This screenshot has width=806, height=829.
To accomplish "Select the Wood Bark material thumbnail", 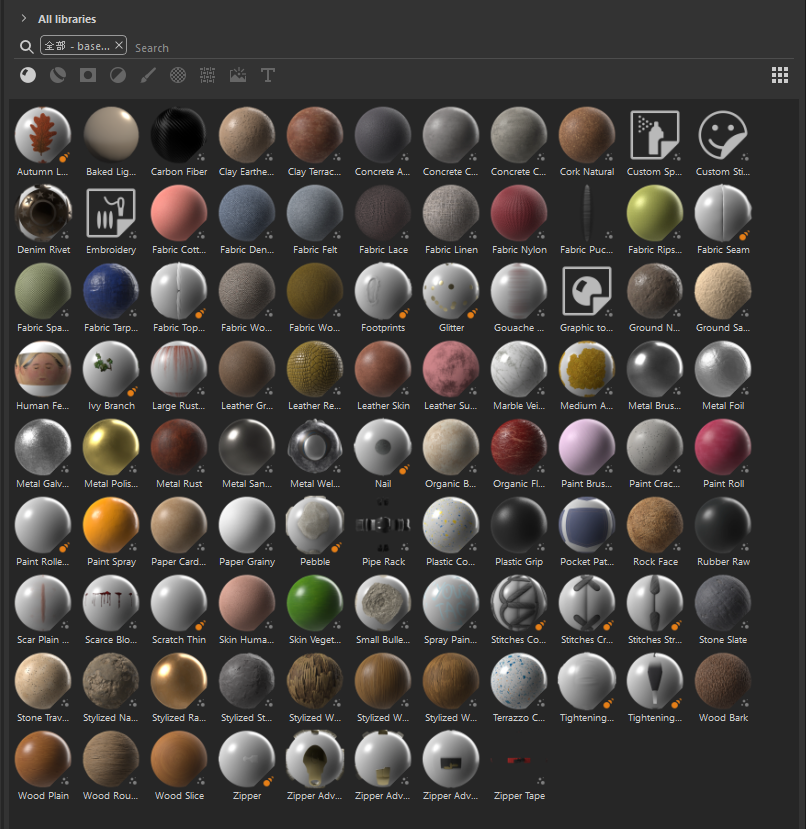I will click(723, 681).
